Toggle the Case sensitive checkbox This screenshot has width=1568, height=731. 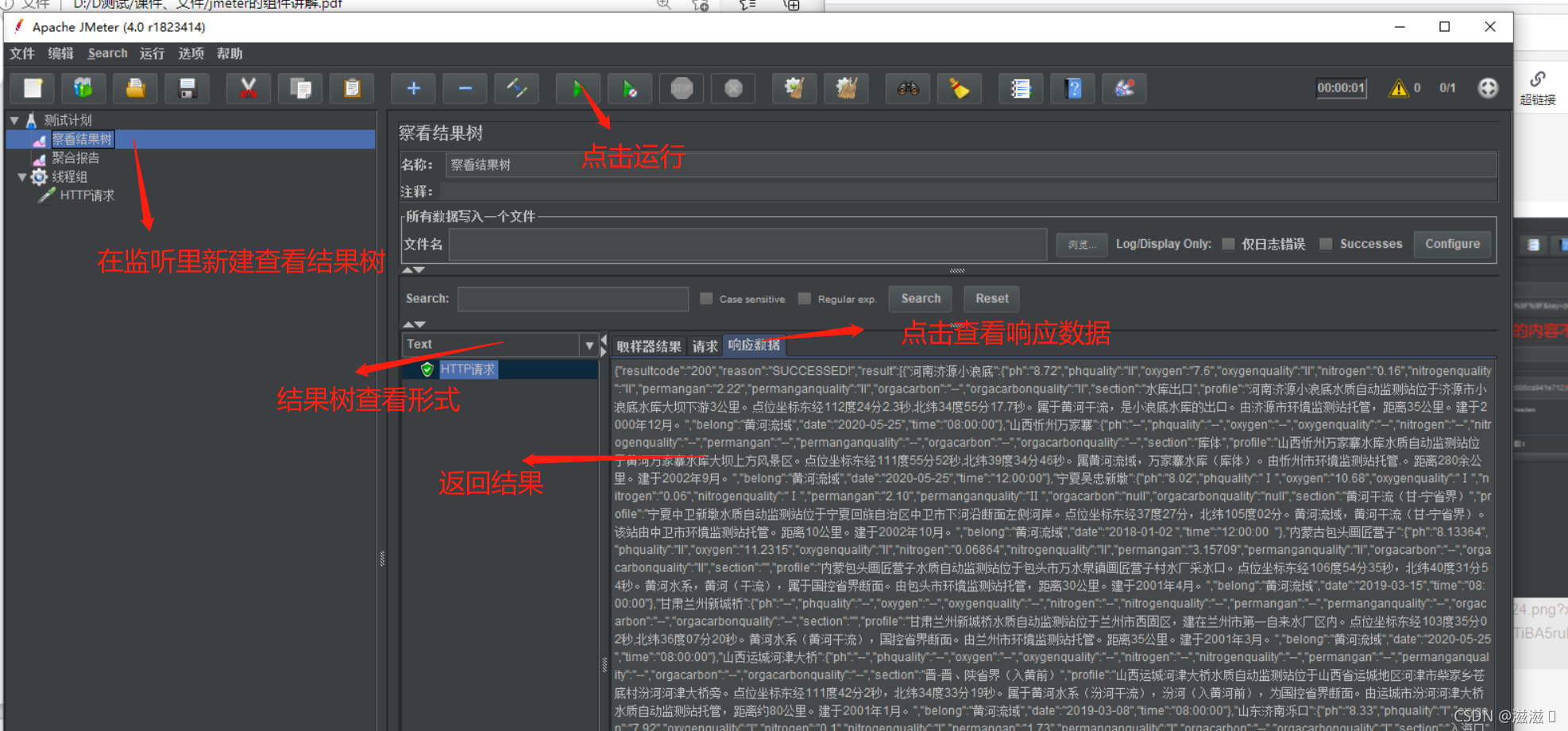click(706, 299)
